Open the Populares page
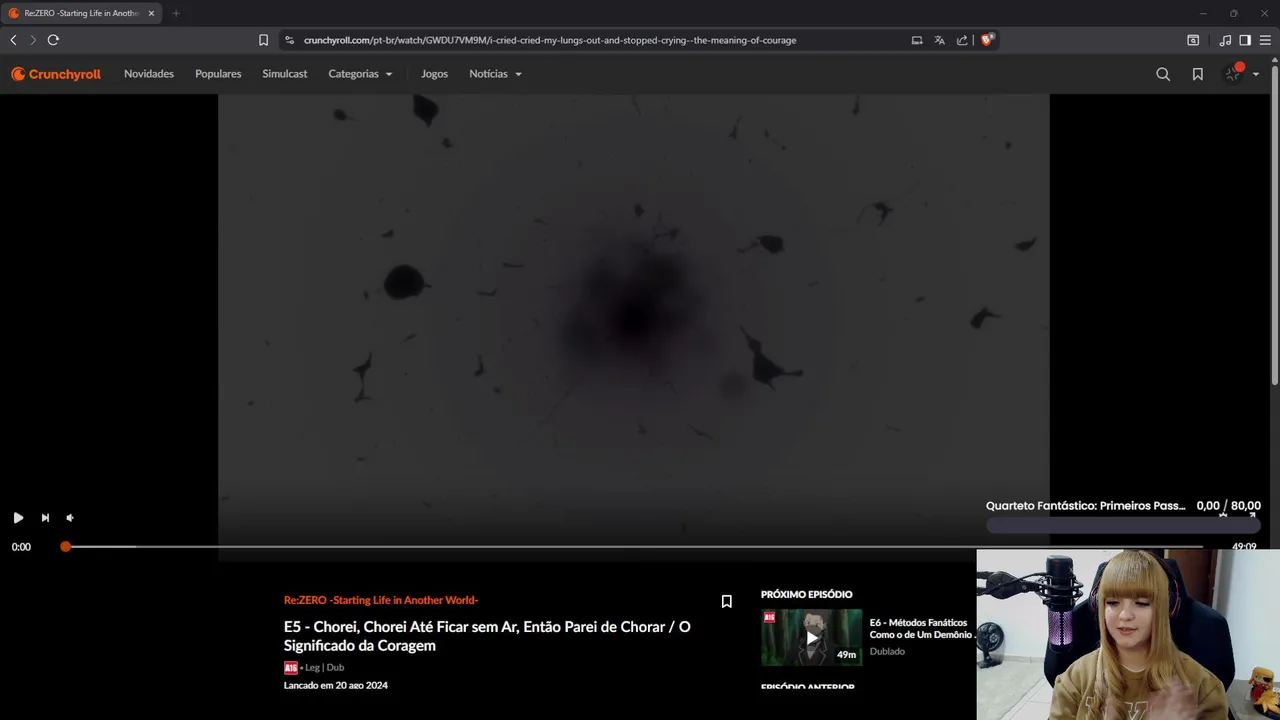 (218, 74)
